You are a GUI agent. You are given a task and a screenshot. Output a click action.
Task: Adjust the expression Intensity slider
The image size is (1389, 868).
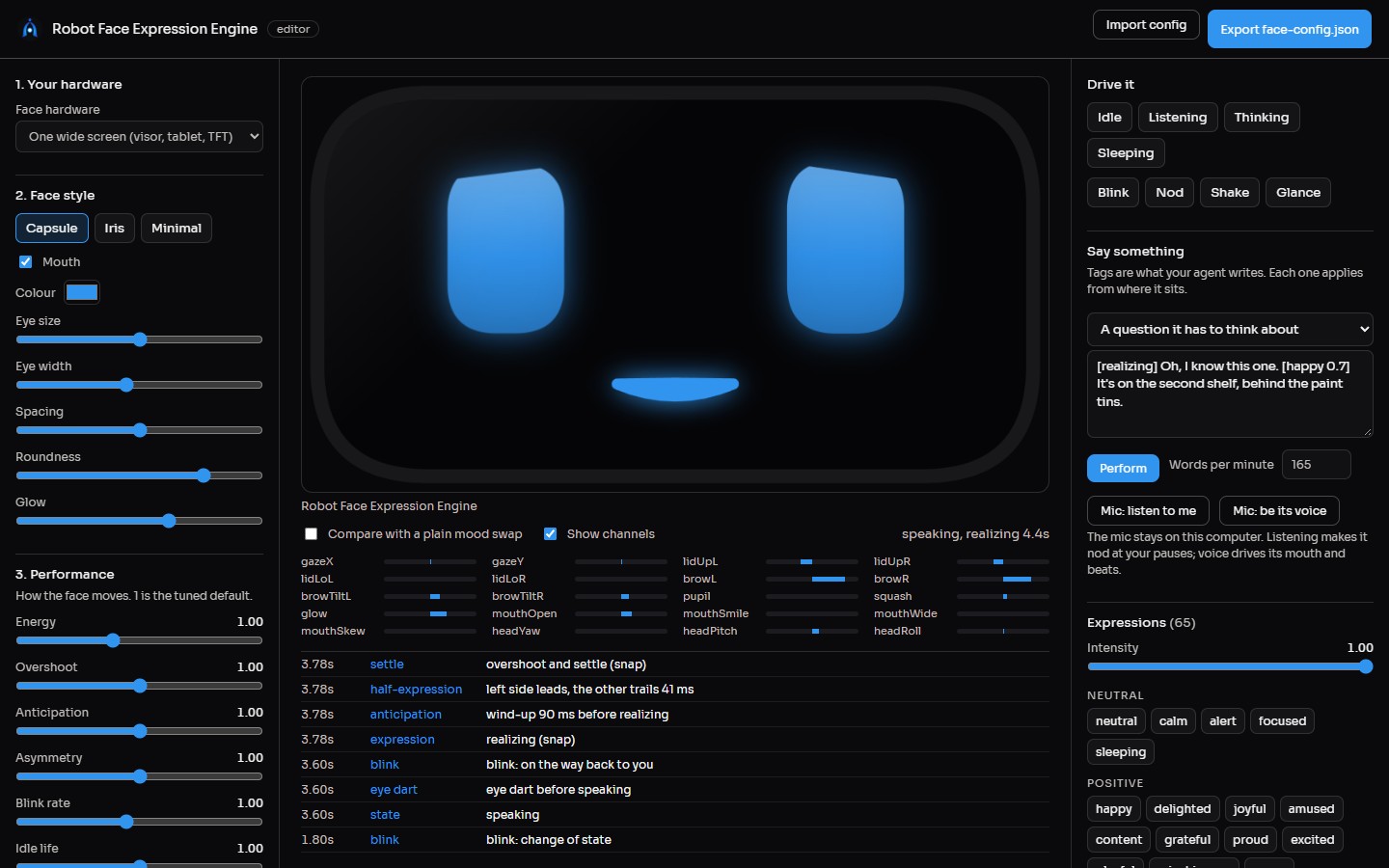pos(1230,666)
